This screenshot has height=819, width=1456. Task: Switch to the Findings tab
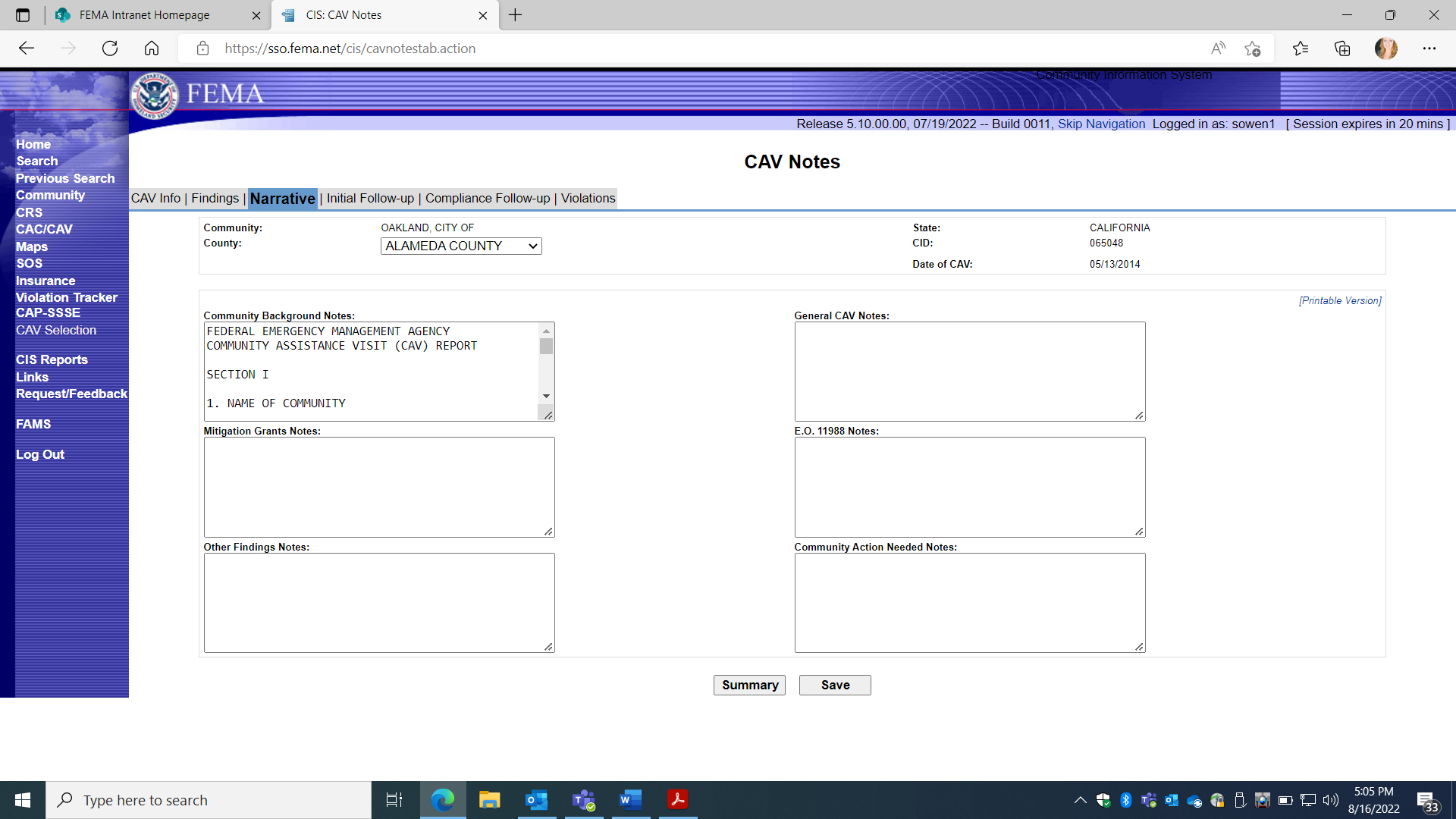pos(215,198)
